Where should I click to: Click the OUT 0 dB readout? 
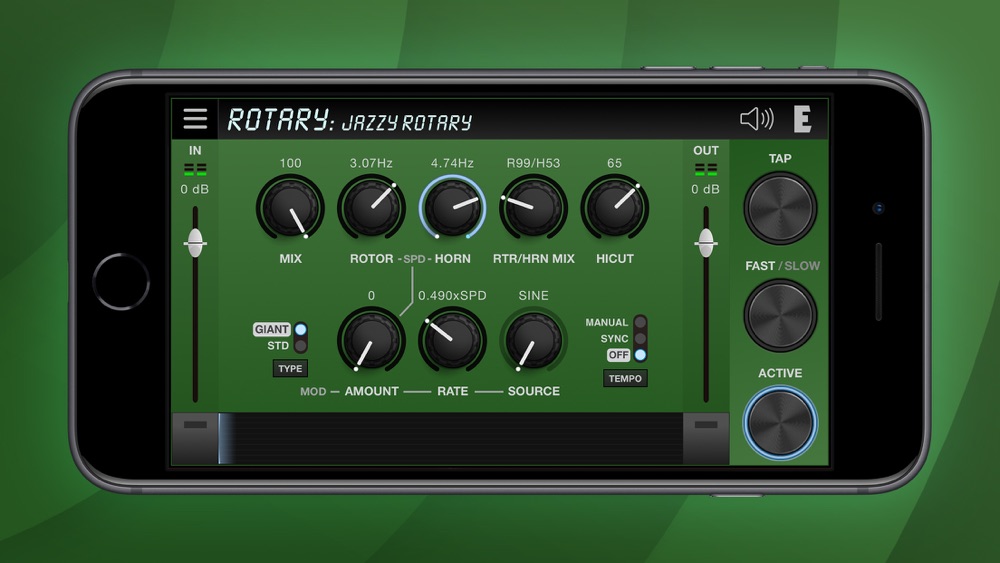[705, 189]
